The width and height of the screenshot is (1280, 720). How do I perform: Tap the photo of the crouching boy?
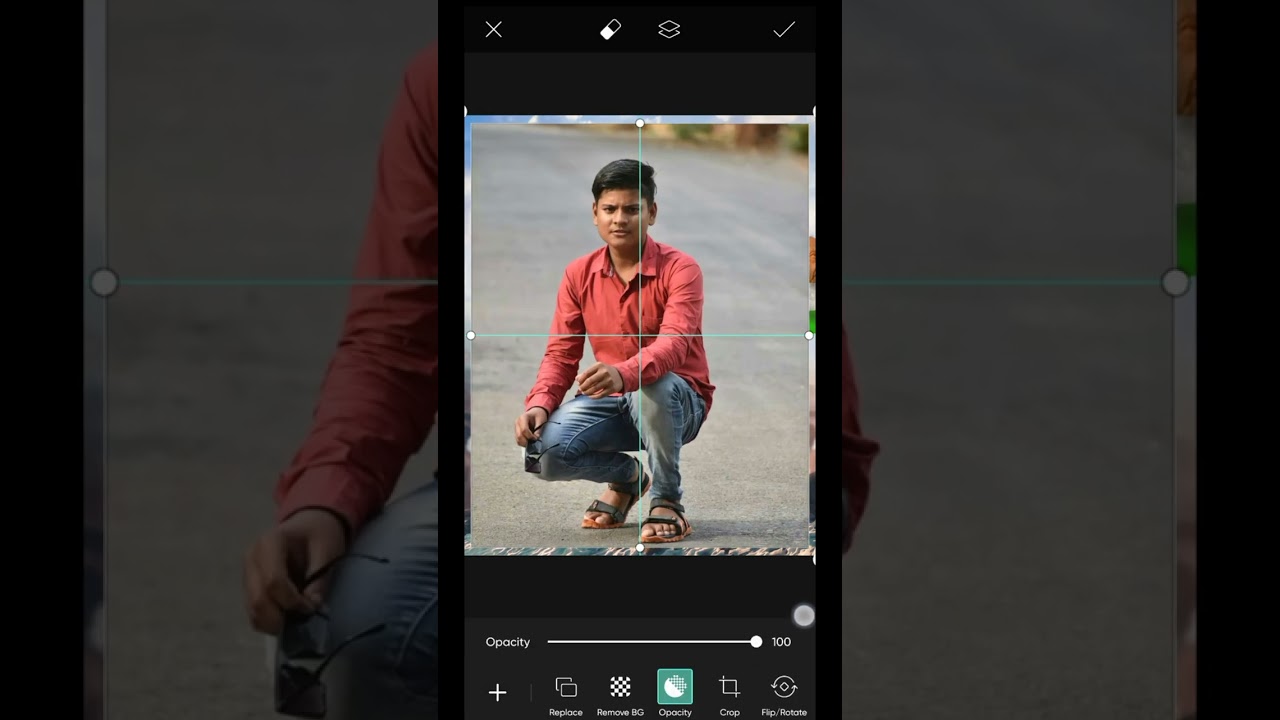(640, 335)
